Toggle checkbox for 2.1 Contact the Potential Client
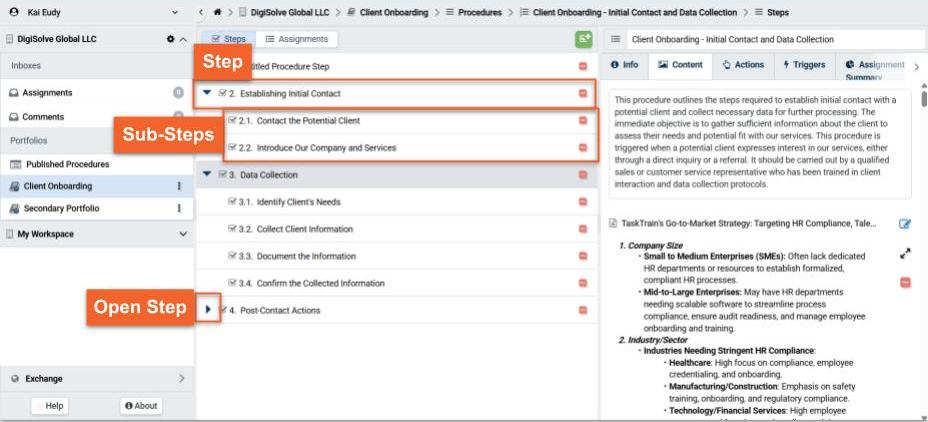Screen dimensions: 928x422 point(233,121)
